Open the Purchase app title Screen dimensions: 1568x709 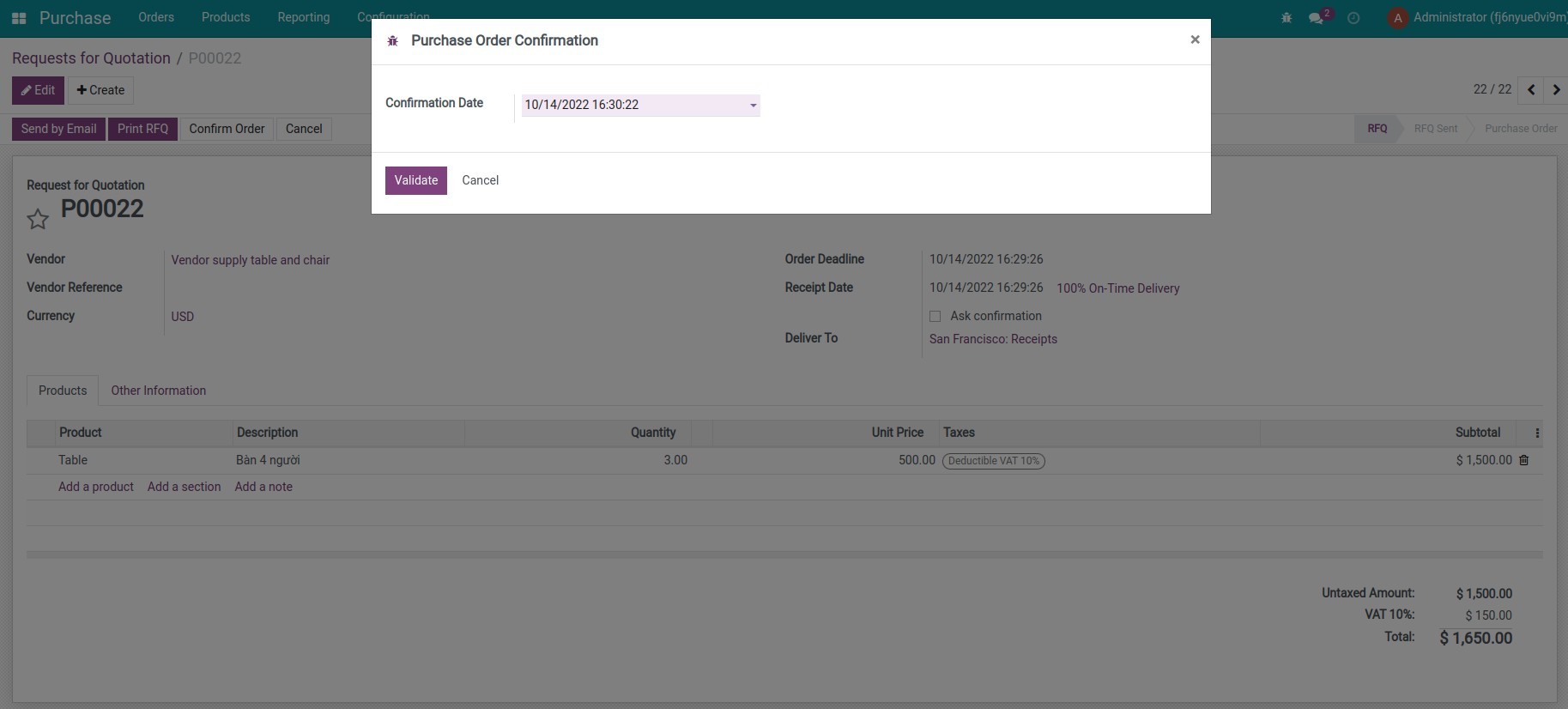tap(76, 18)
